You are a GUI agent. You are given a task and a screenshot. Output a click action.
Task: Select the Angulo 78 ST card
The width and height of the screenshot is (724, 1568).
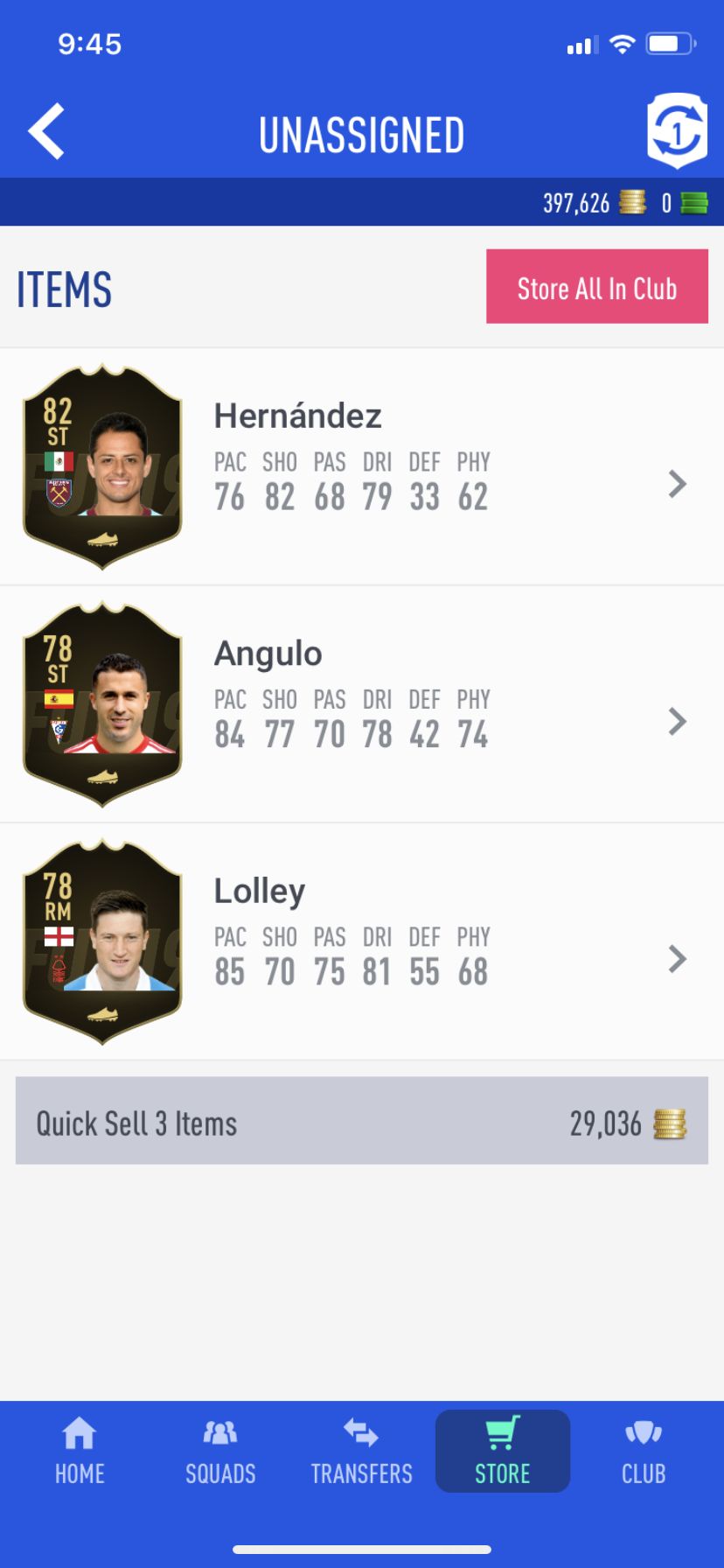102,704
